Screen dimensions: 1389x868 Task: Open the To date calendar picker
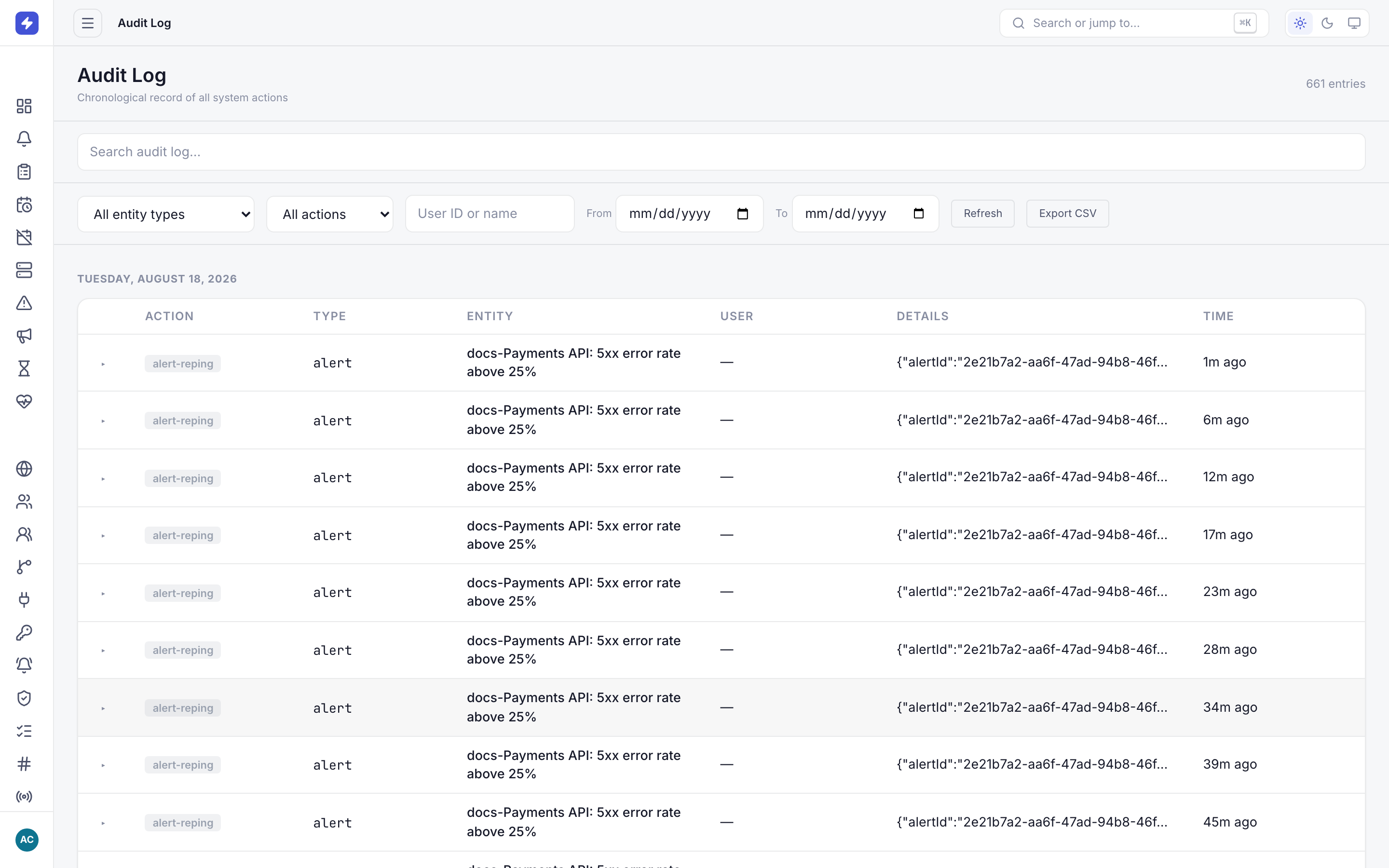click(x=918, y=214)
